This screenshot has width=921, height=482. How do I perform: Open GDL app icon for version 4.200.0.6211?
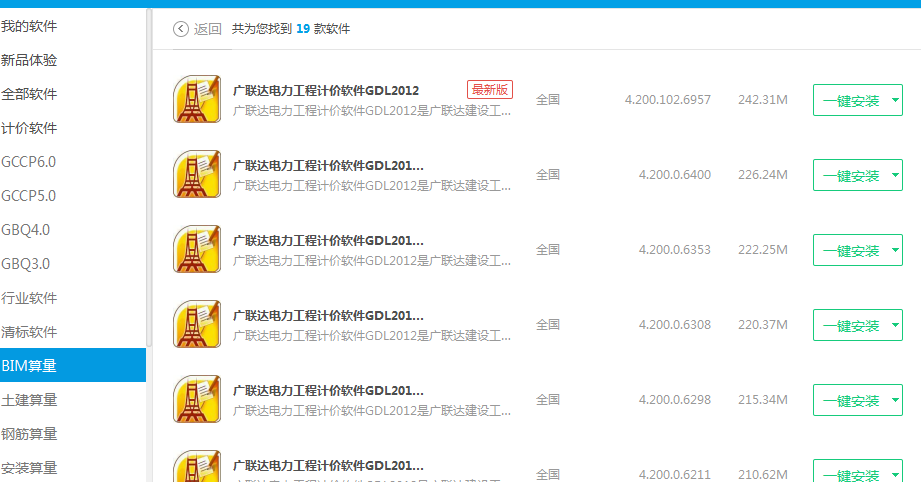[x=197, y=466]
